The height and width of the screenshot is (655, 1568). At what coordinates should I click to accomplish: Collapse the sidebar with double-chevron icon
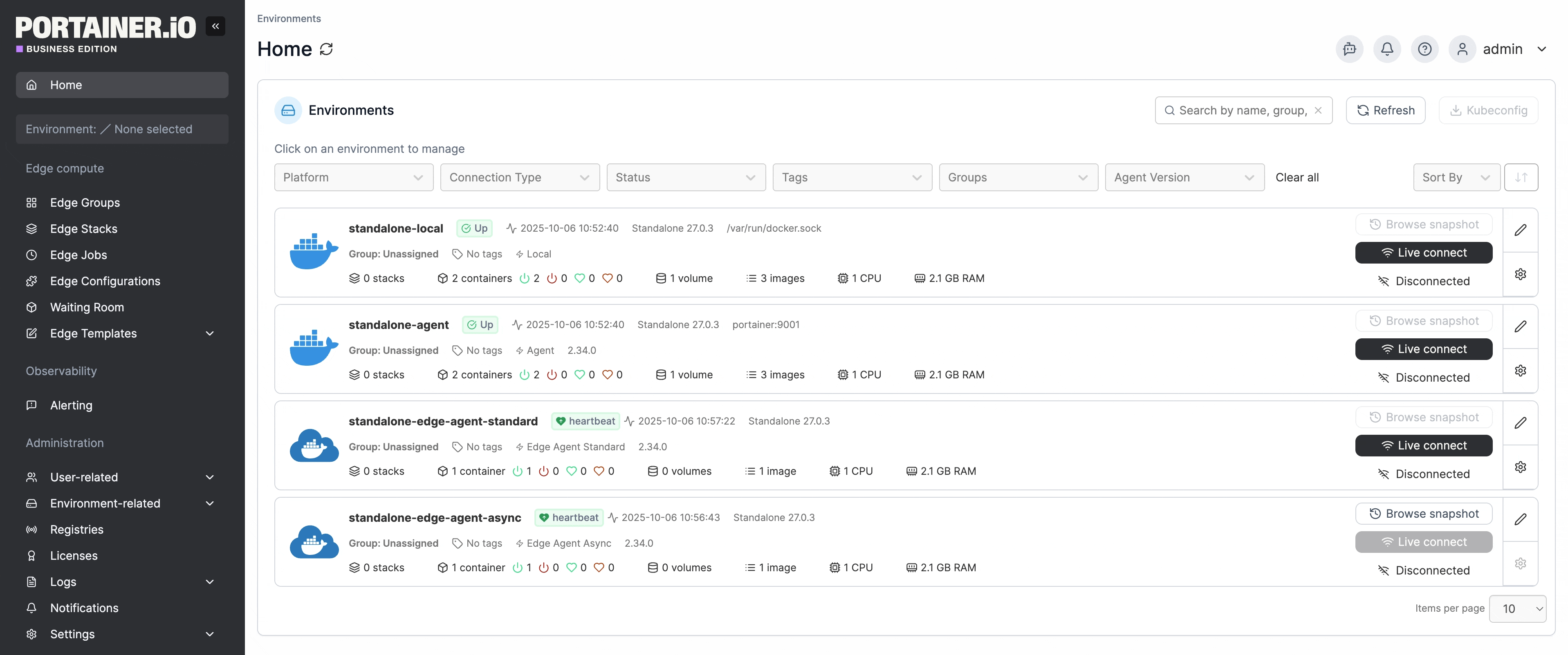tap(215, 26)
